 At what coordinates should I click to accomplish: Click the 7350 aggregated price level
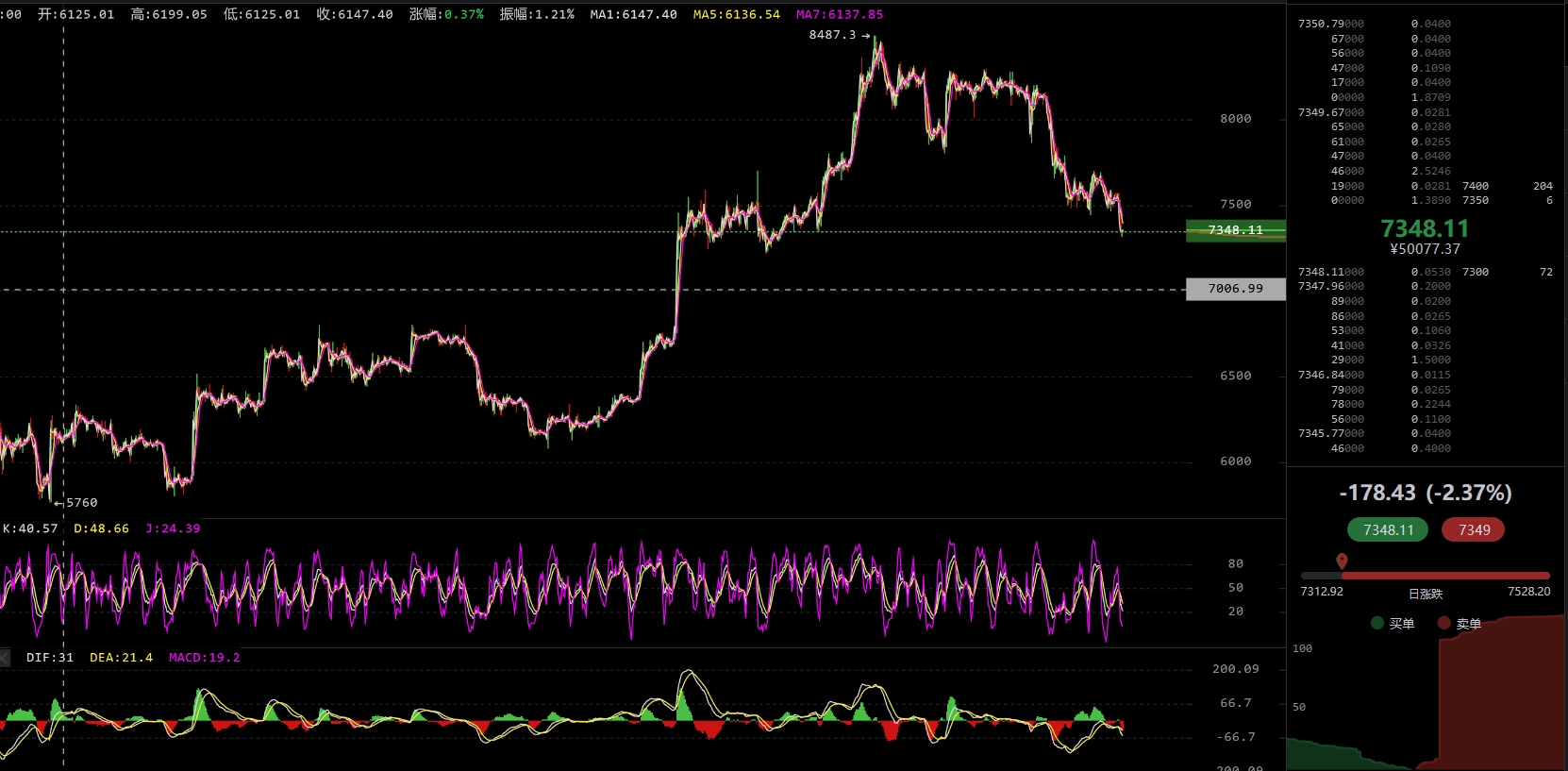click(x=1476, y=200)
